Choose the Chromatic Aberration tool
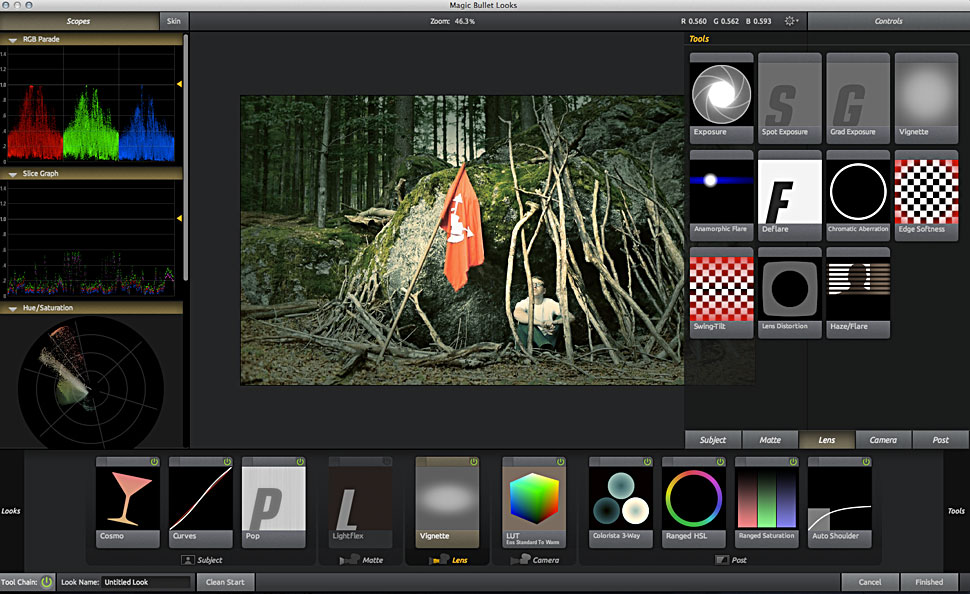This screenshot has width=970, height=594. 857,193
